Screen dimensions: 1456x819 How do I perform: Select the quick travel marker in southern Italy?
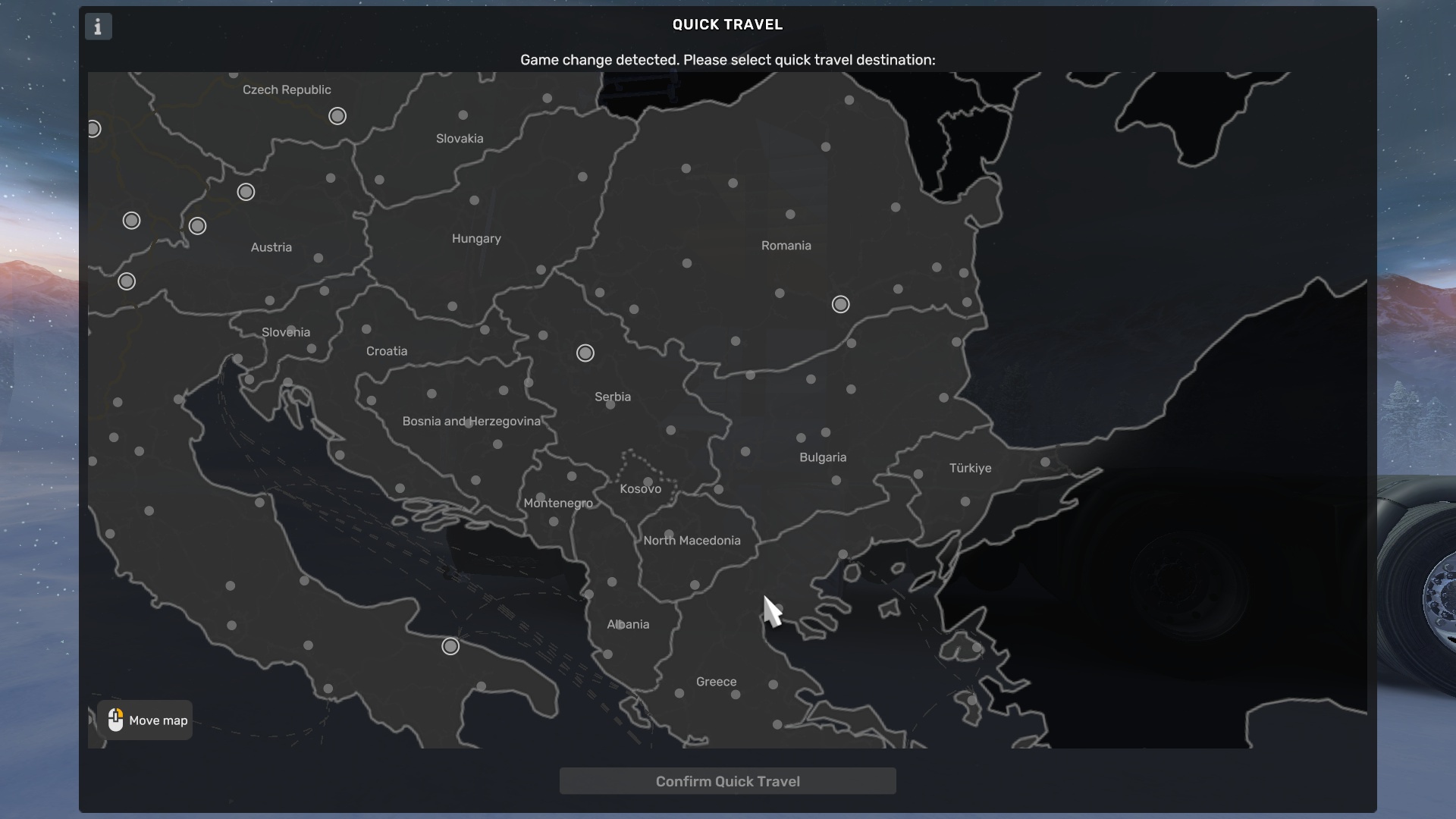pyautogui.click(x=450, y=646)
